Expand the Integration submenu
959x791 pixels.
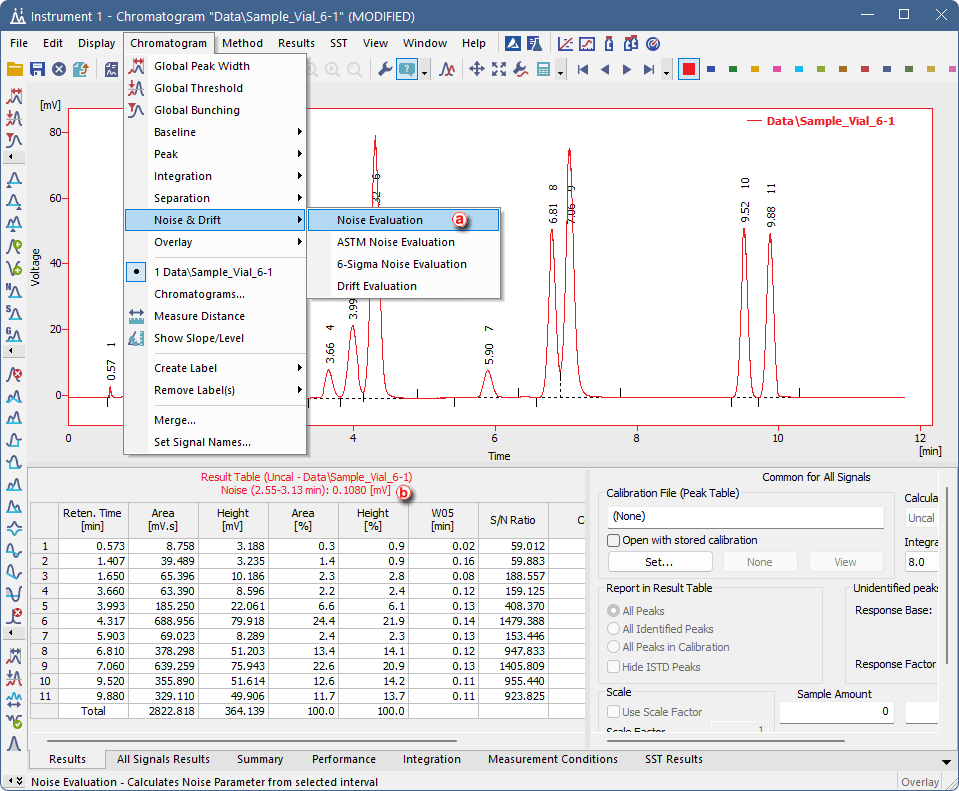(x=215, y=176)
